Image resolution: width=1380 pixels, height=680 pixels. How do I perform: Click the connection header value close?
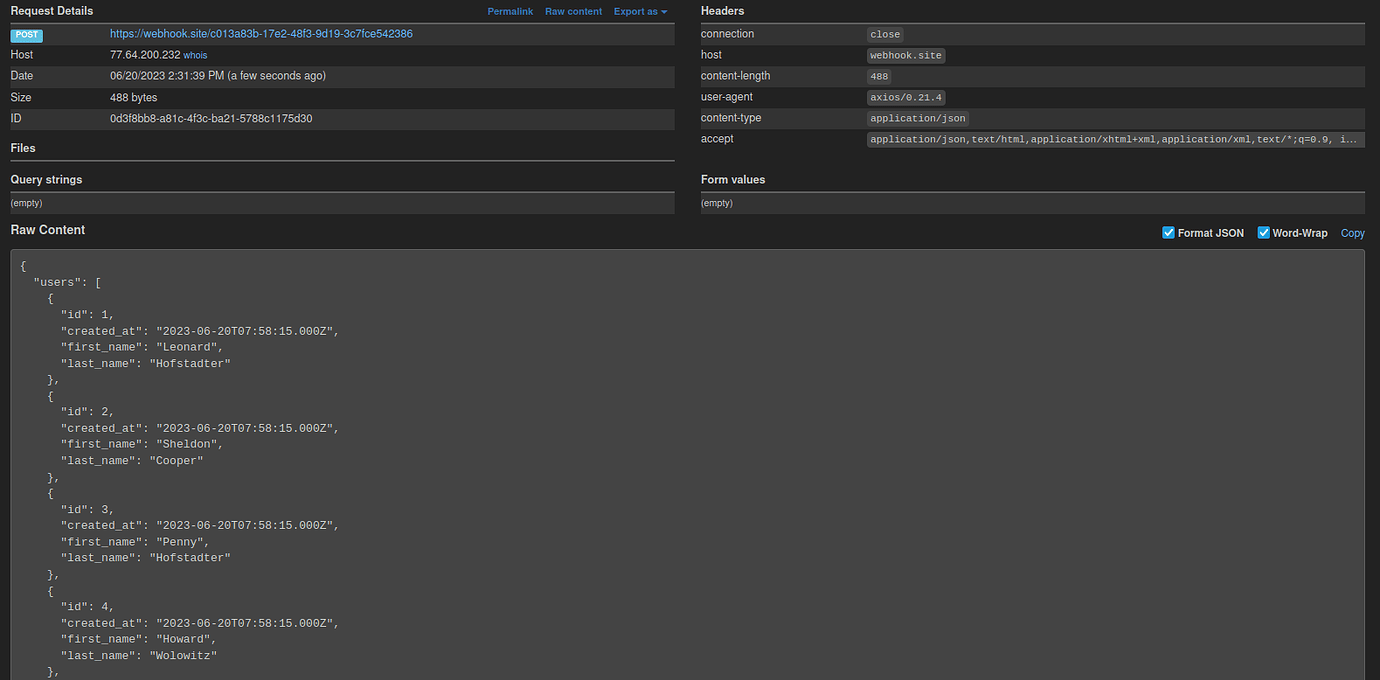(884, 34)
